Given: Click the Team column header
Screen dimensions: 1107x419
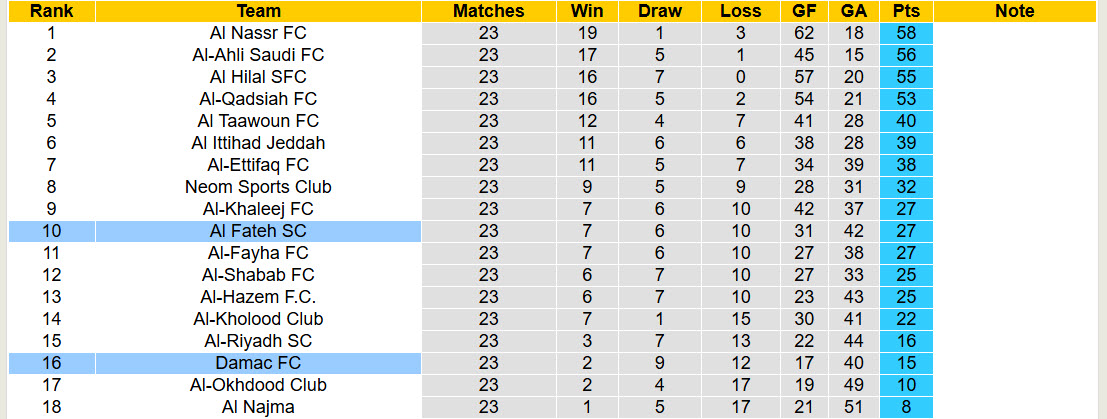Looking at the screenshot, I should pyautogui.click(x=258, y=11).
